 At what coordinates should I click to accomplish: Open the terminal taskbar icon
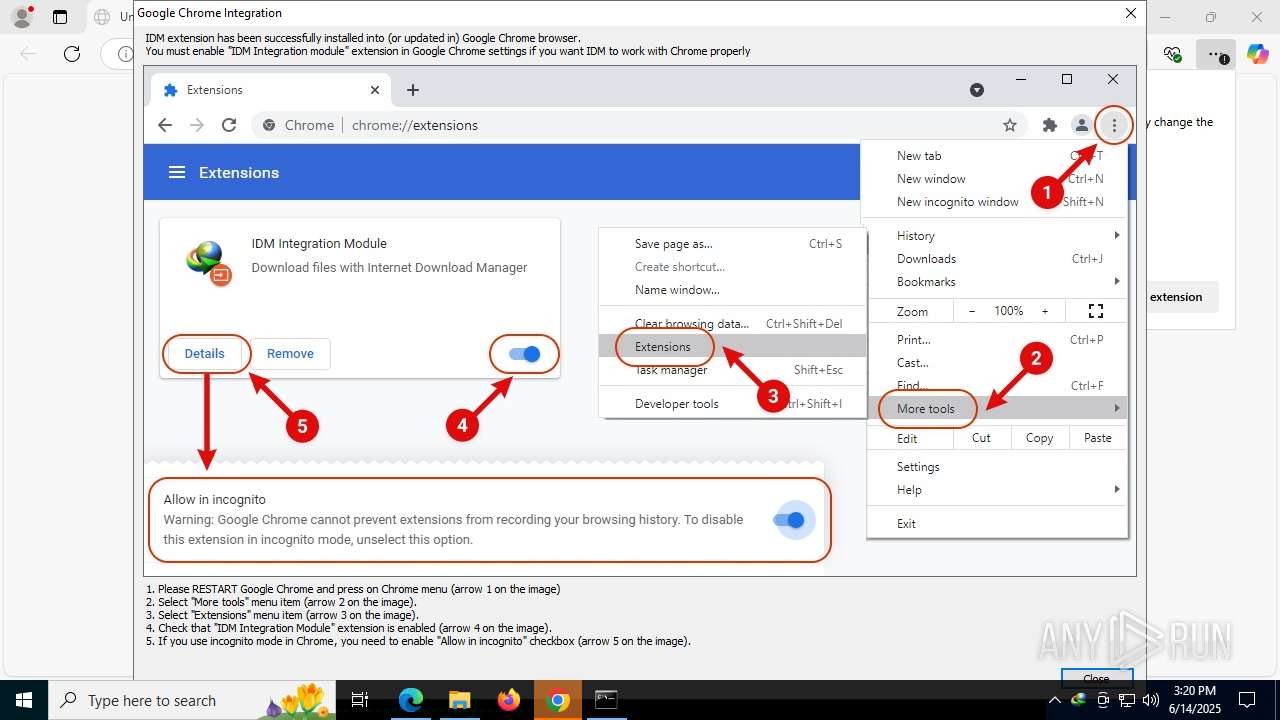606,700
